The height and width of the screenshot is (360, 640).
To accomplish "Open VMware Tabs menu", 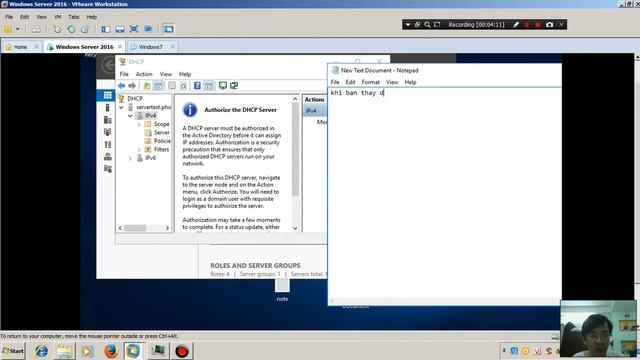I will (73, 17).
